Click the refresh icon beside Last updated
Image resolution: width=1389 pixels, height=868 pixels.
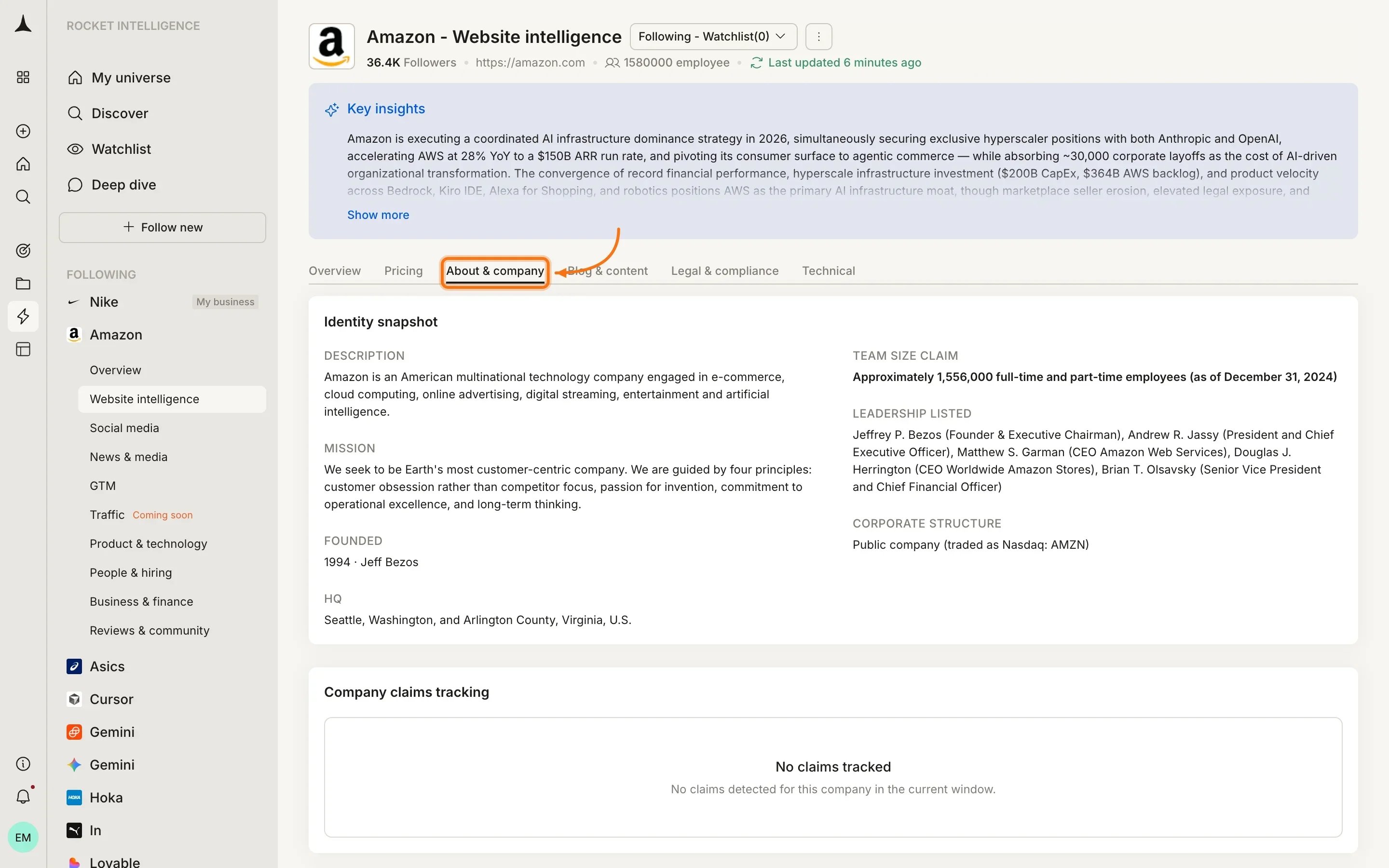[x=756, y=63]
